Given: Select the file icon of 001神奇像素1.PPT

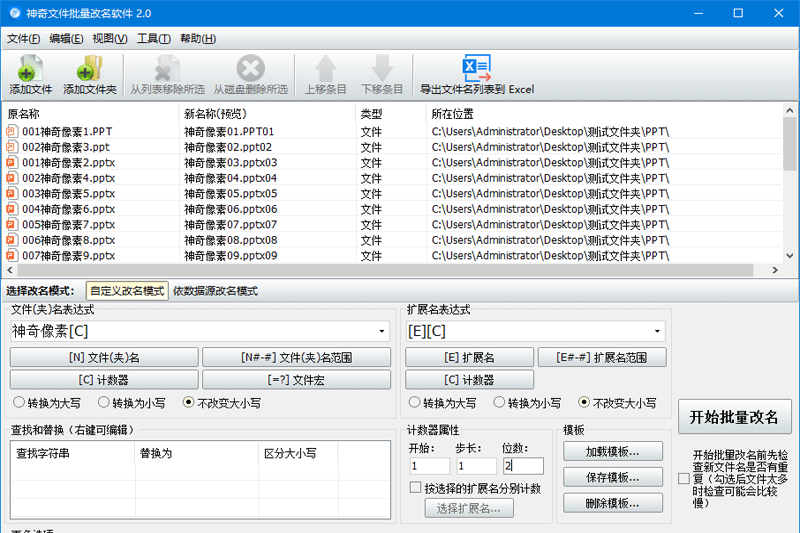Looking at the screenshot, I should [x=12, y=131].
